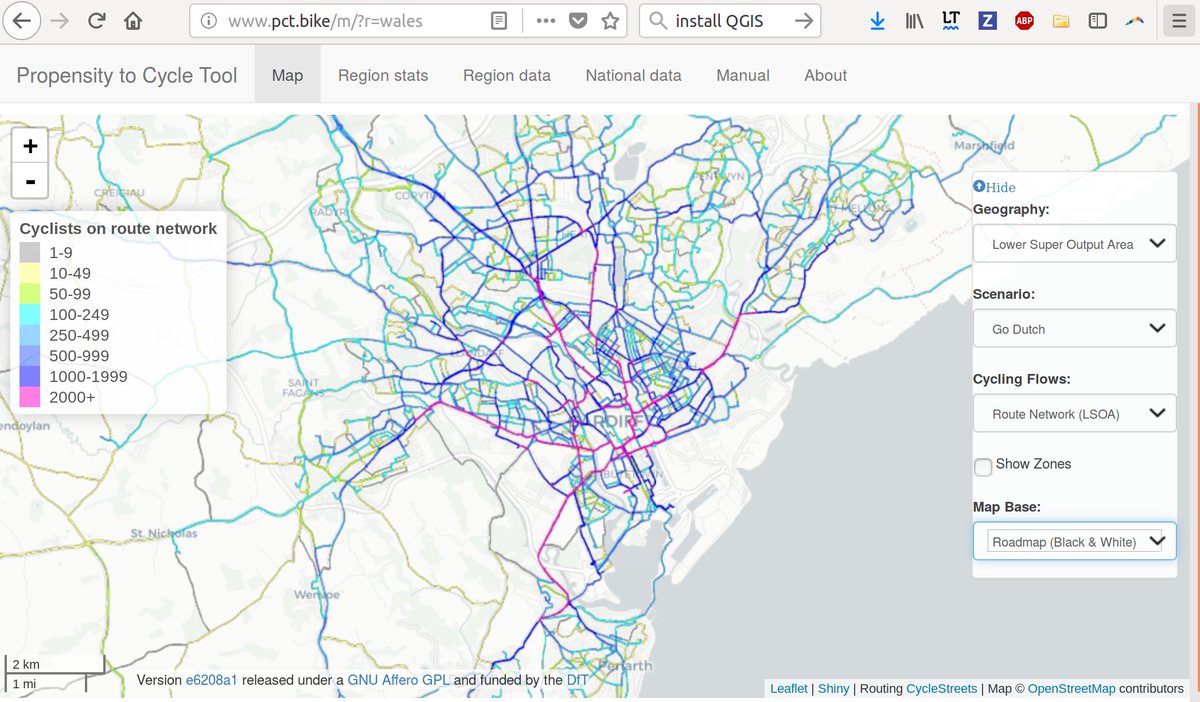Click the 250-499 legend label
This screenshot has height=702, width=1200.
[x=79, y=335]
